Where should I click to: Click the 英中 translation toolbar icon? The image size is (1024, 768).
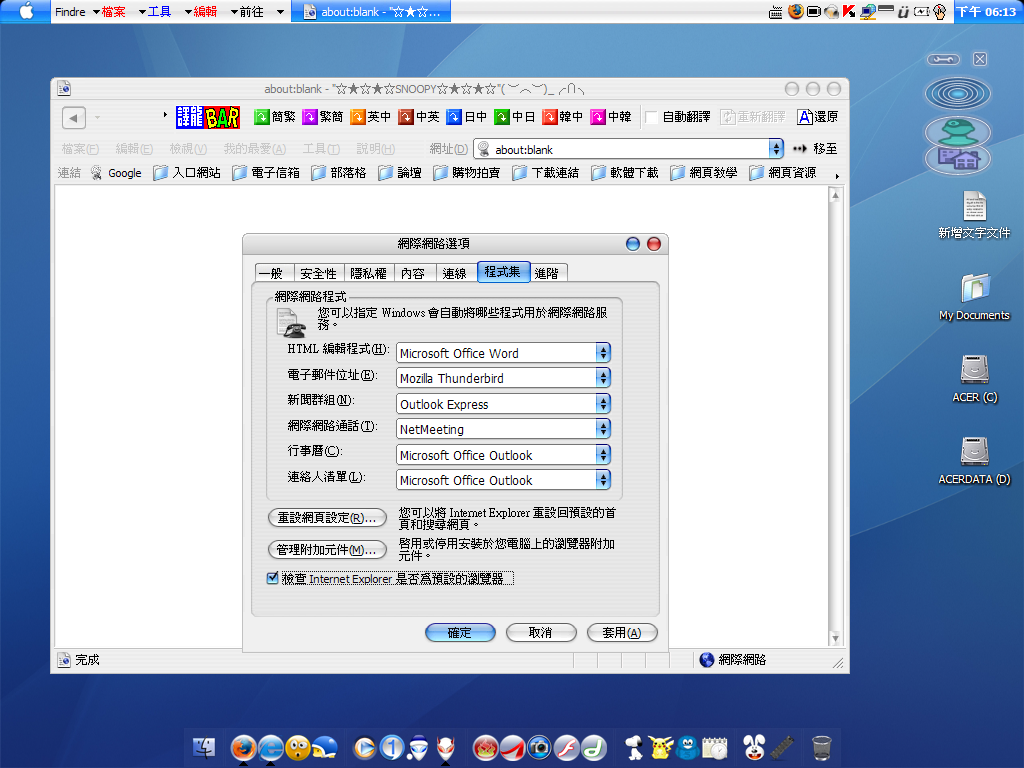358,117
